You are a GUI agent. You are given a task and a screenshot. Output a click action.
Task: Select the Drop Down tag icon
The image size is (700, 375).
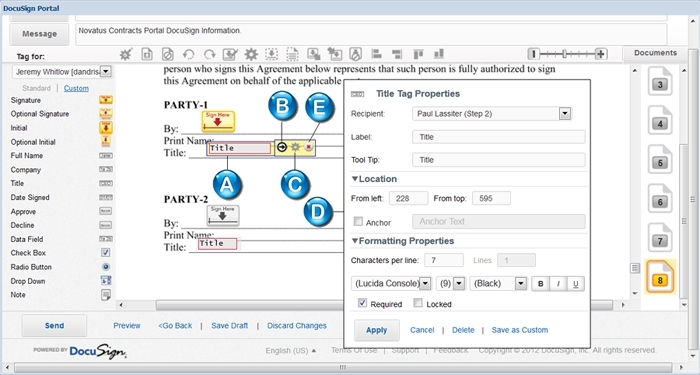coord(106,281)
